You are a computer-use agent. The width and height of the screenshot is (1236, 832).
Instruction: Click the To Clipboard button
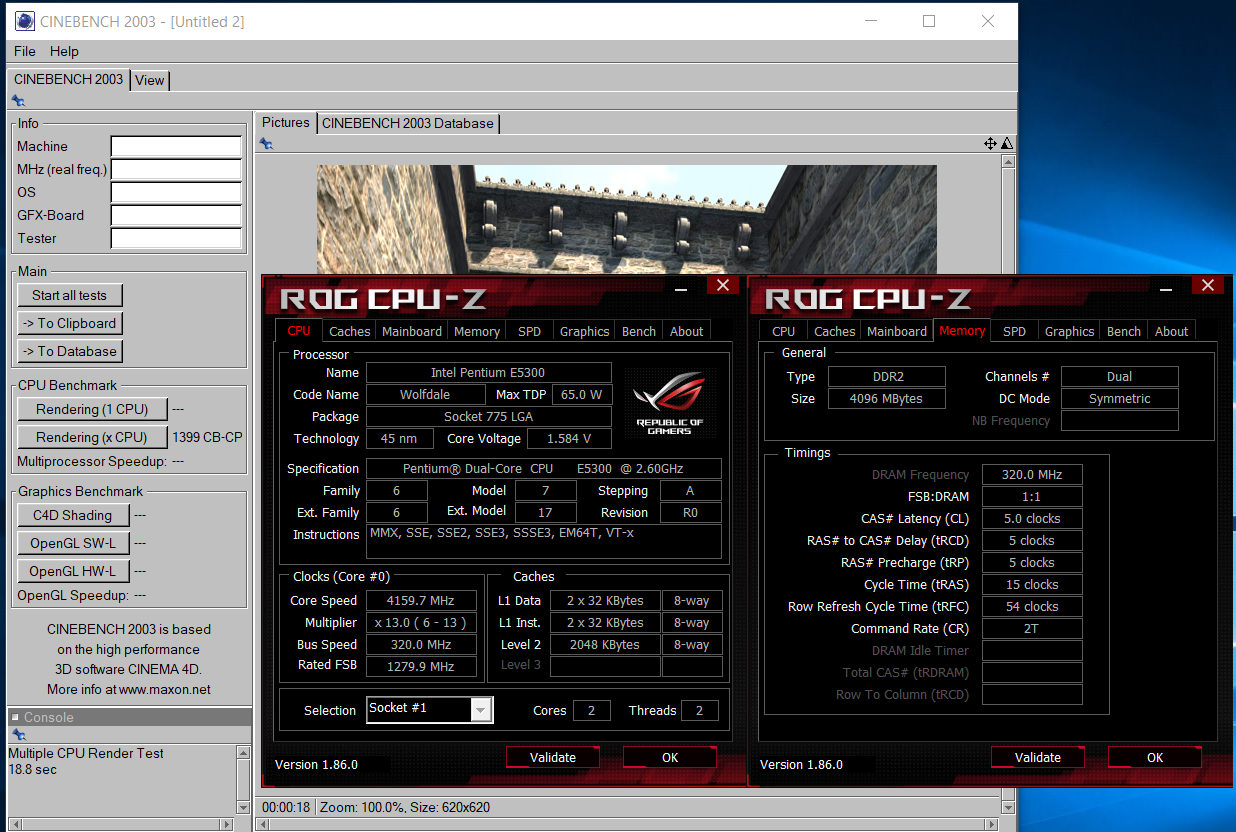coord(69,323)
